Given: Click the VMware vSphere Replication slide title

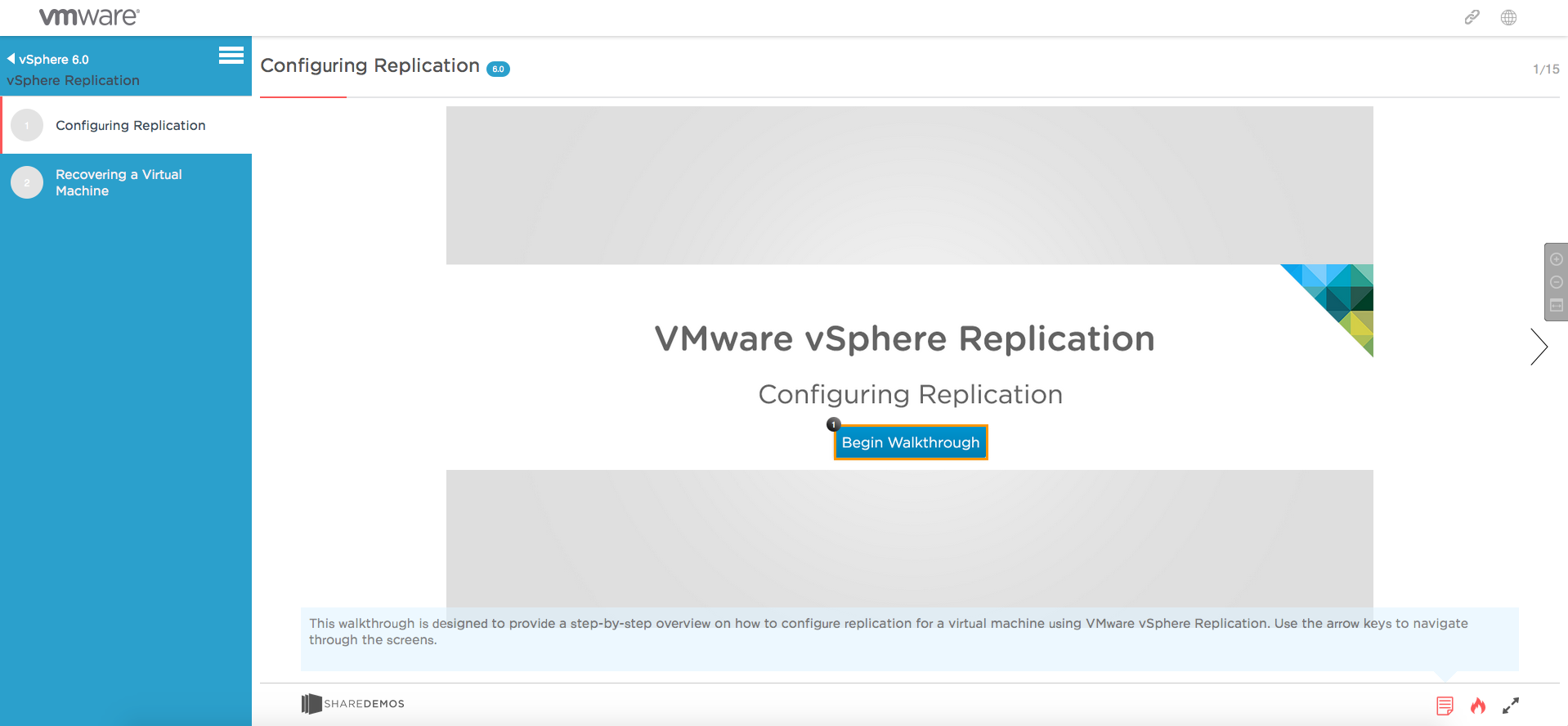Looking at the screenshot, I should pyautogui.click(x=905, y=338).
